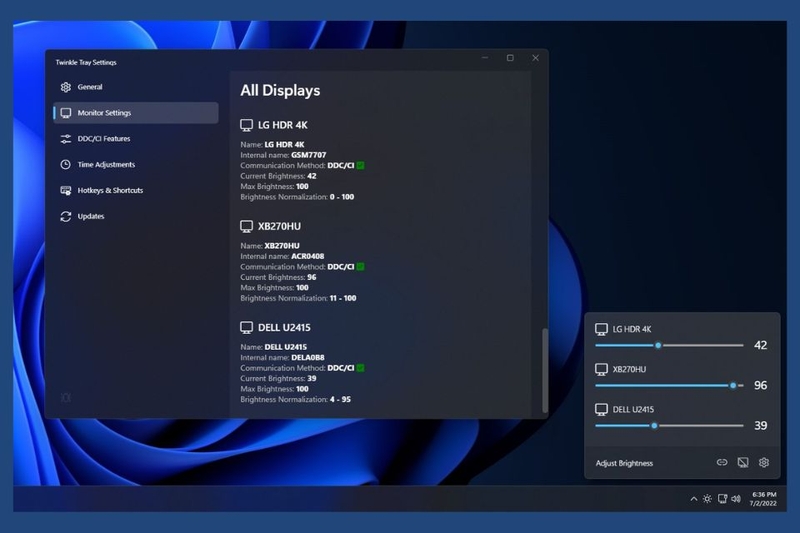Click internal name ACR0408
Viewport: 800px width, 533px height.
coord(308,256)
